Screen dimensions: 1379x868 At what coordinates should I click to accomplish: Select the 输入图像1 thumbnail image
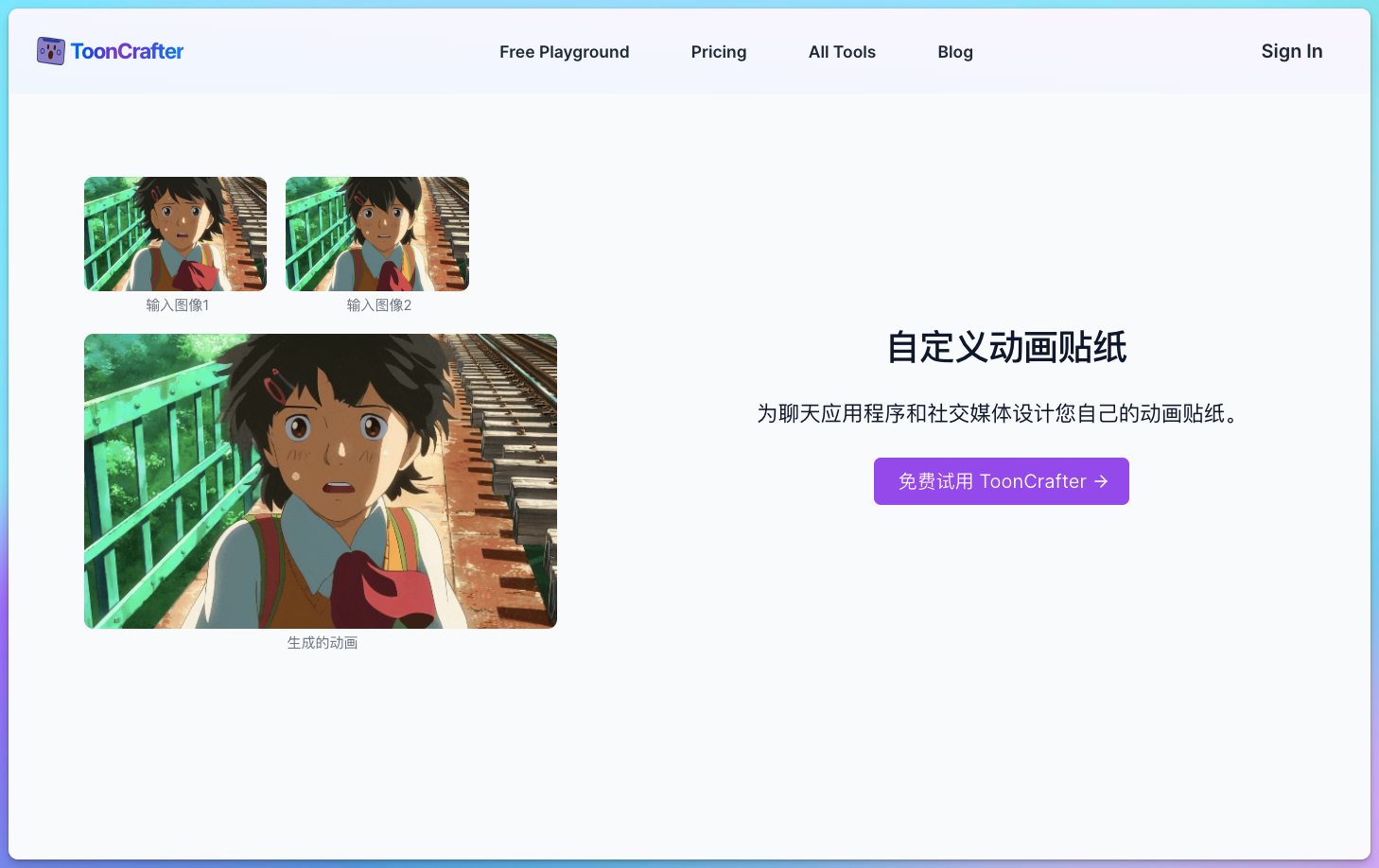[176, 234]
